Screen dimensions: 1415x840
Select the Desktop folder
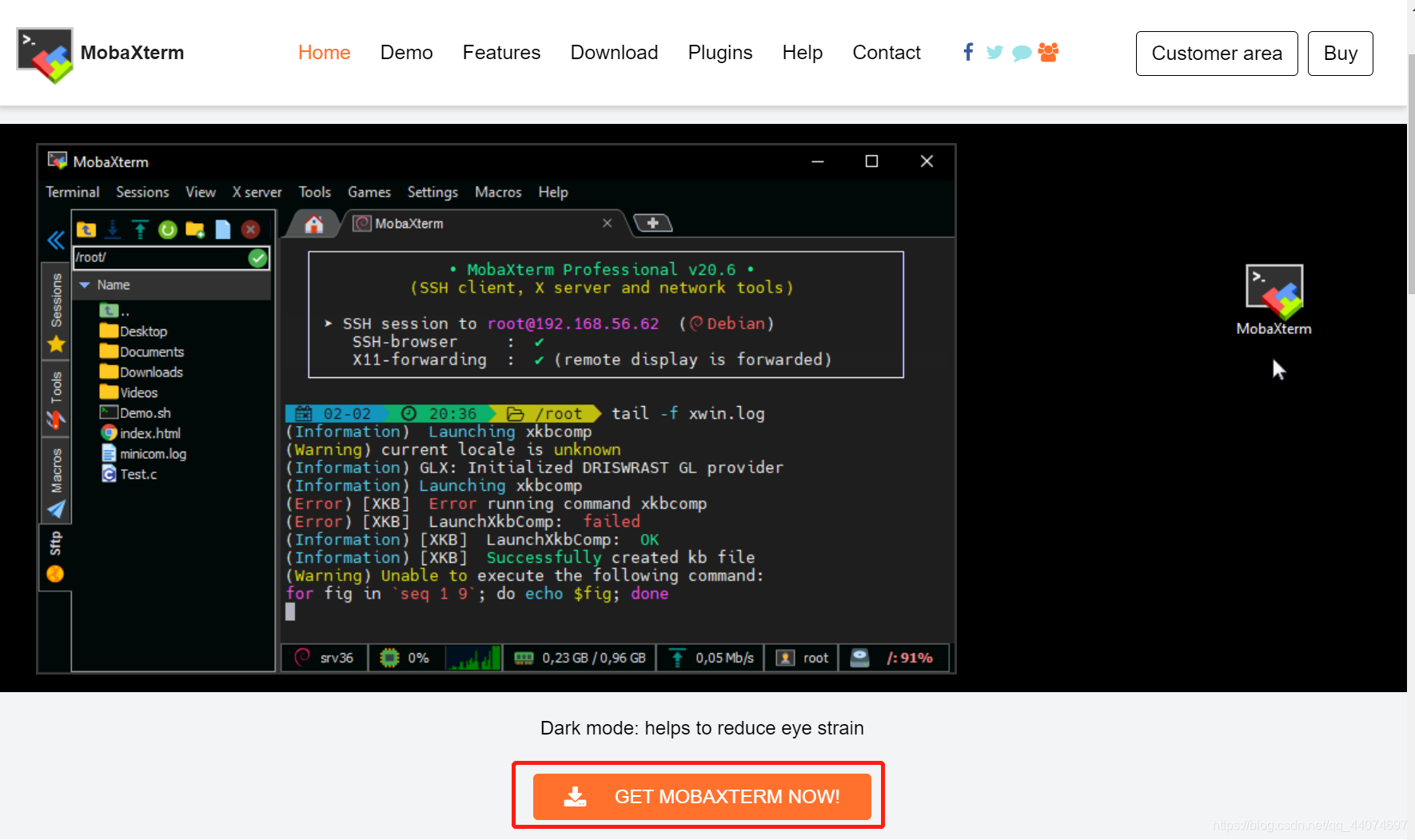(134, 331)
